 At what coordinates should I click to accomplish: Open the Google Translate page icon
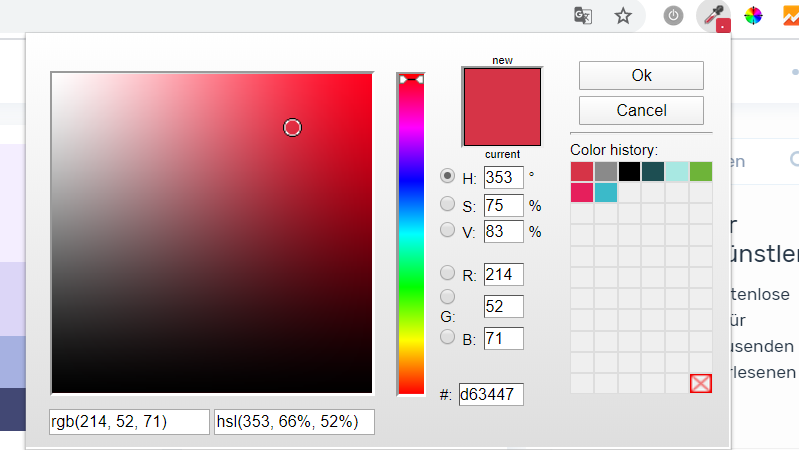click(x=583, y=15)
